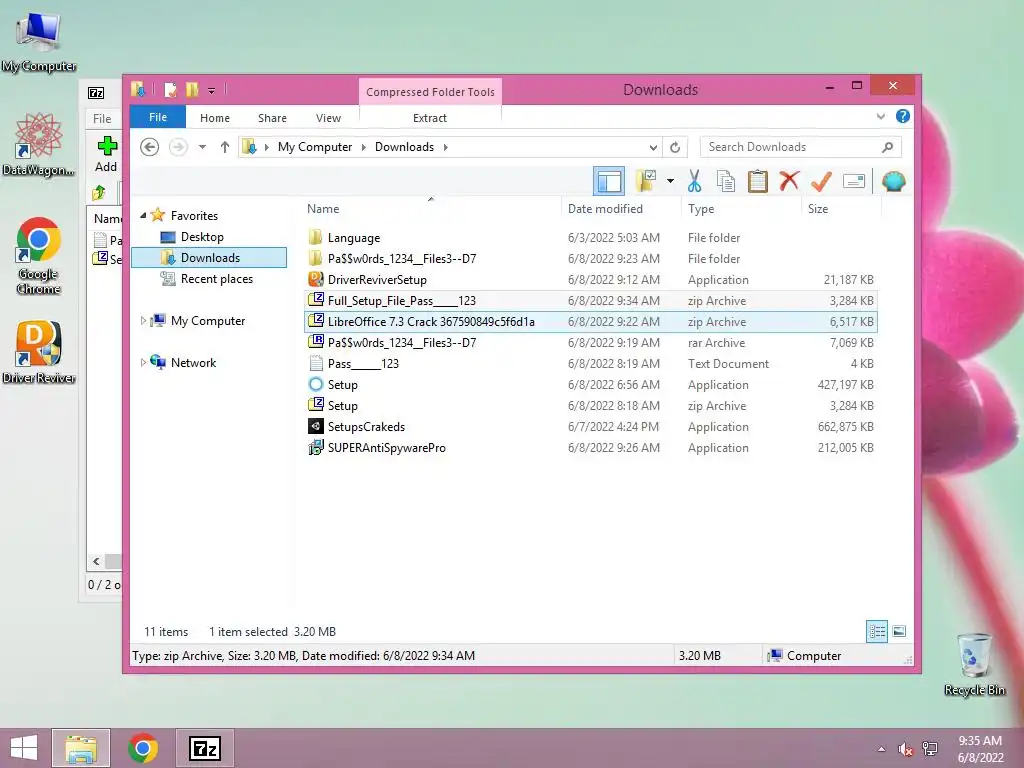Sort files by the Type column
Screen dimensions: 1024x768
[x=741, y=208]
